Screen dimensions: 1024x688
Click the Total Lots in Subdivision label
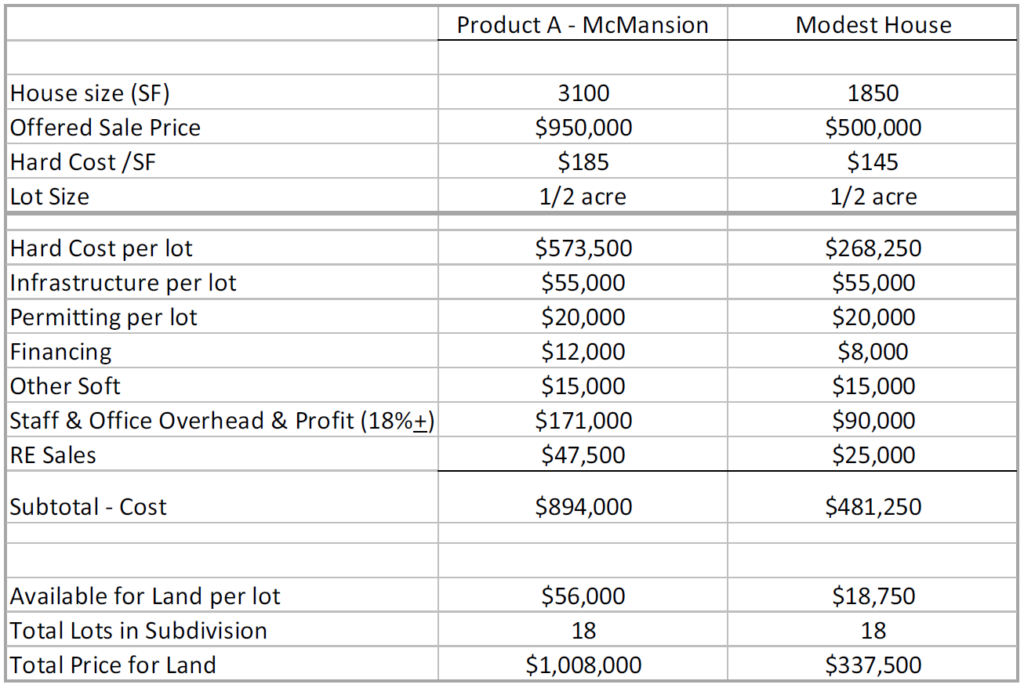coord(139,631)
